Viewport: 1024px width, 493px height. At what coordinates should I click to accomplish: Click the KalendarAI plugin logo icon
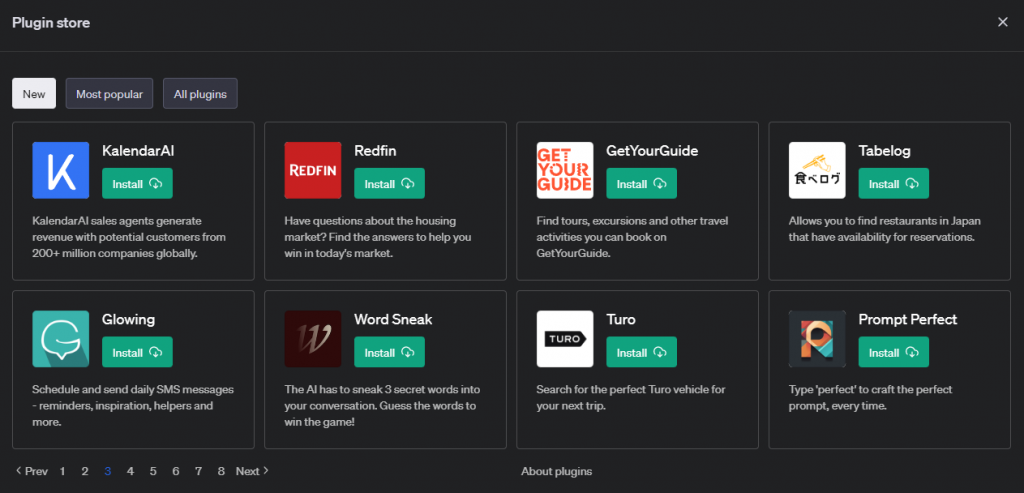[60, 170]
